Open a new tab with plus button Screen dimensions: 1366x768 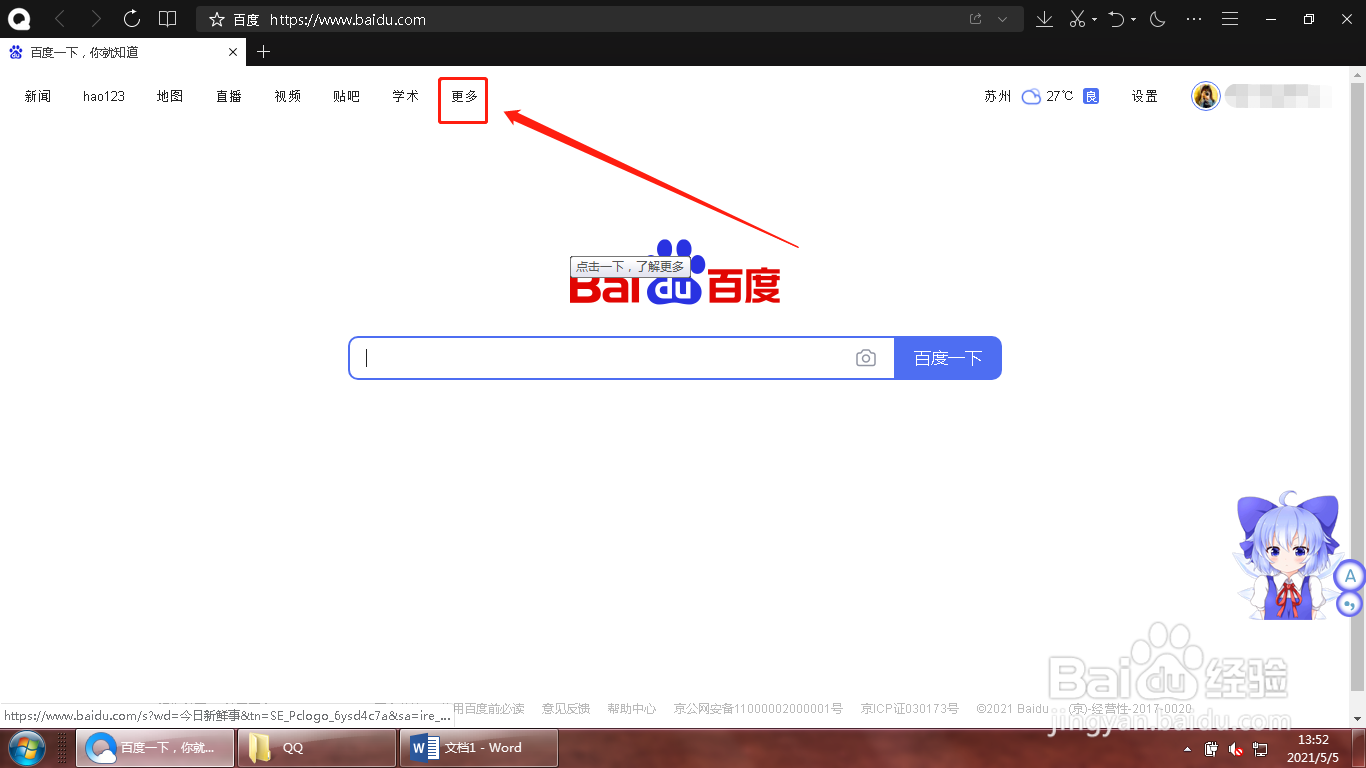[x=264, y=52]
